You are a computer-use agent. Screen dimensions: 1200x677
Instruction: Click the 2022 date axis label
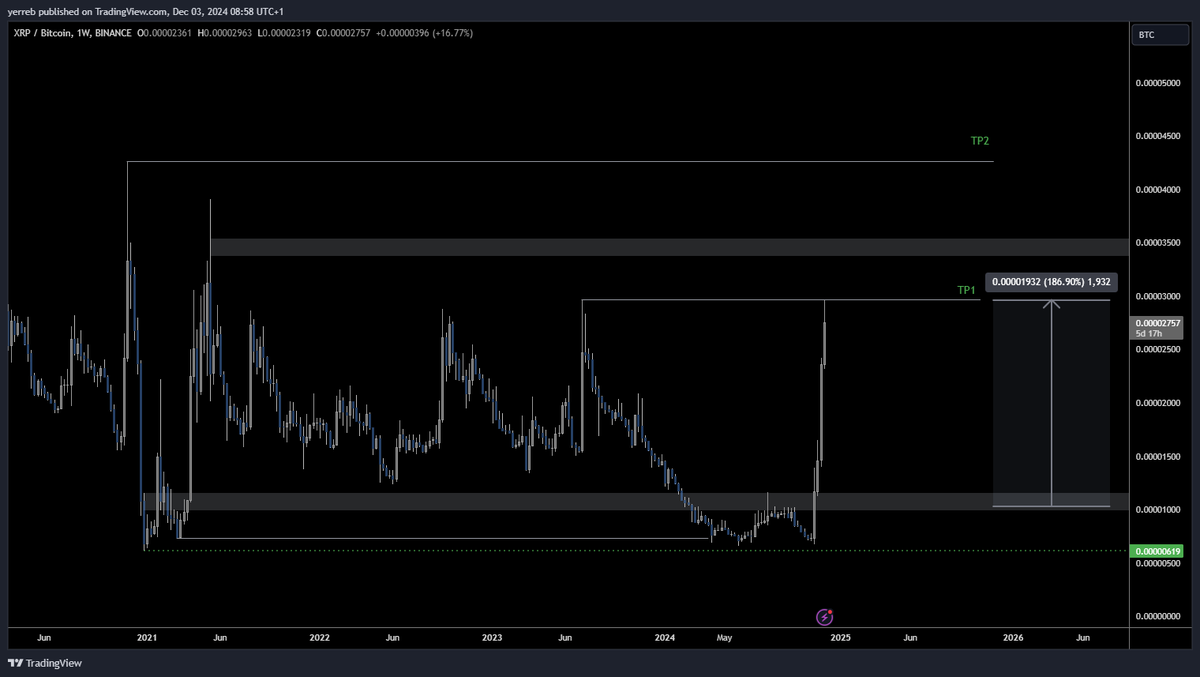[320, 637]
